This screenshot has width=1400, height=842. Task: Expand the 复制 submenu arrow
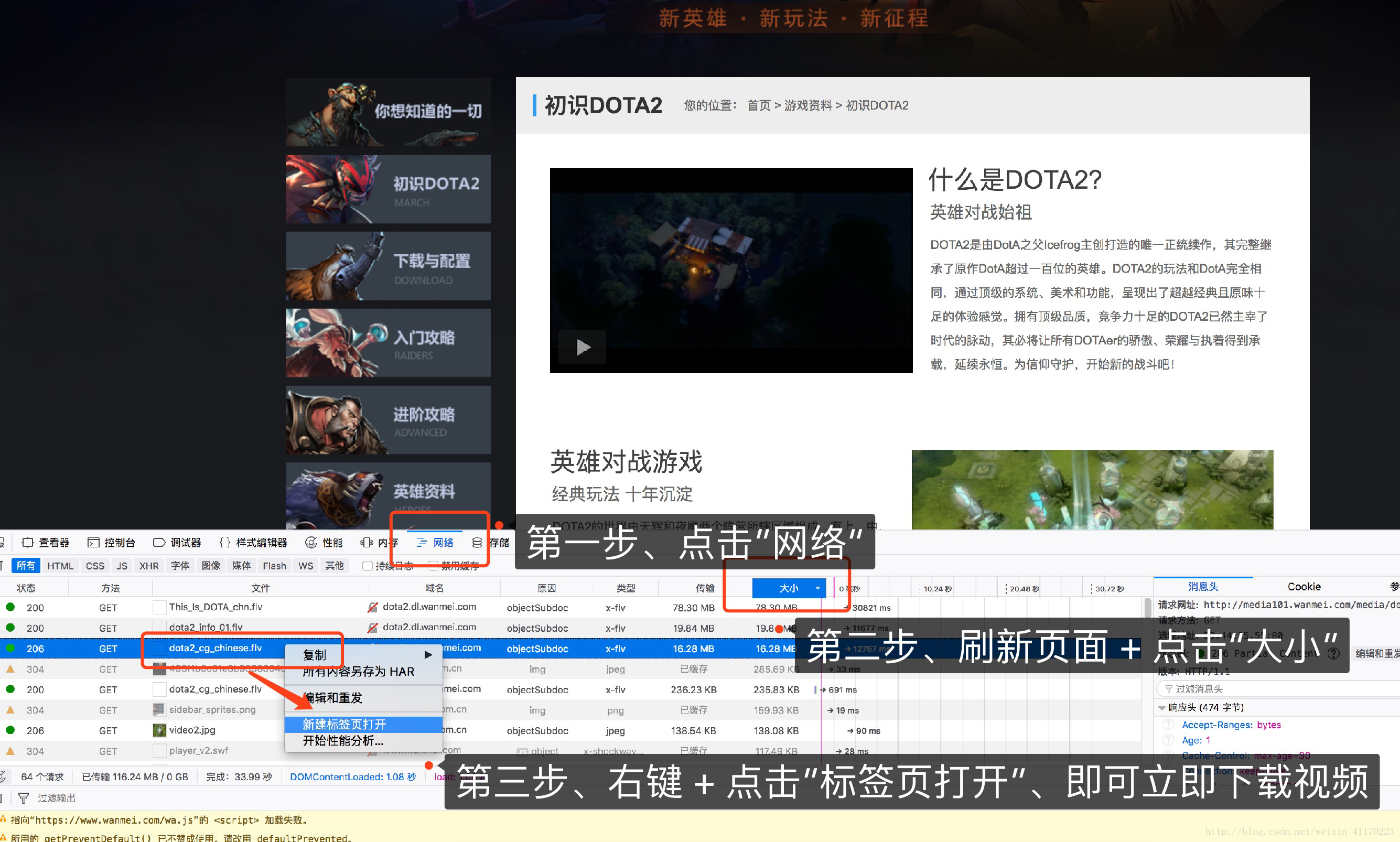[428, 655]
